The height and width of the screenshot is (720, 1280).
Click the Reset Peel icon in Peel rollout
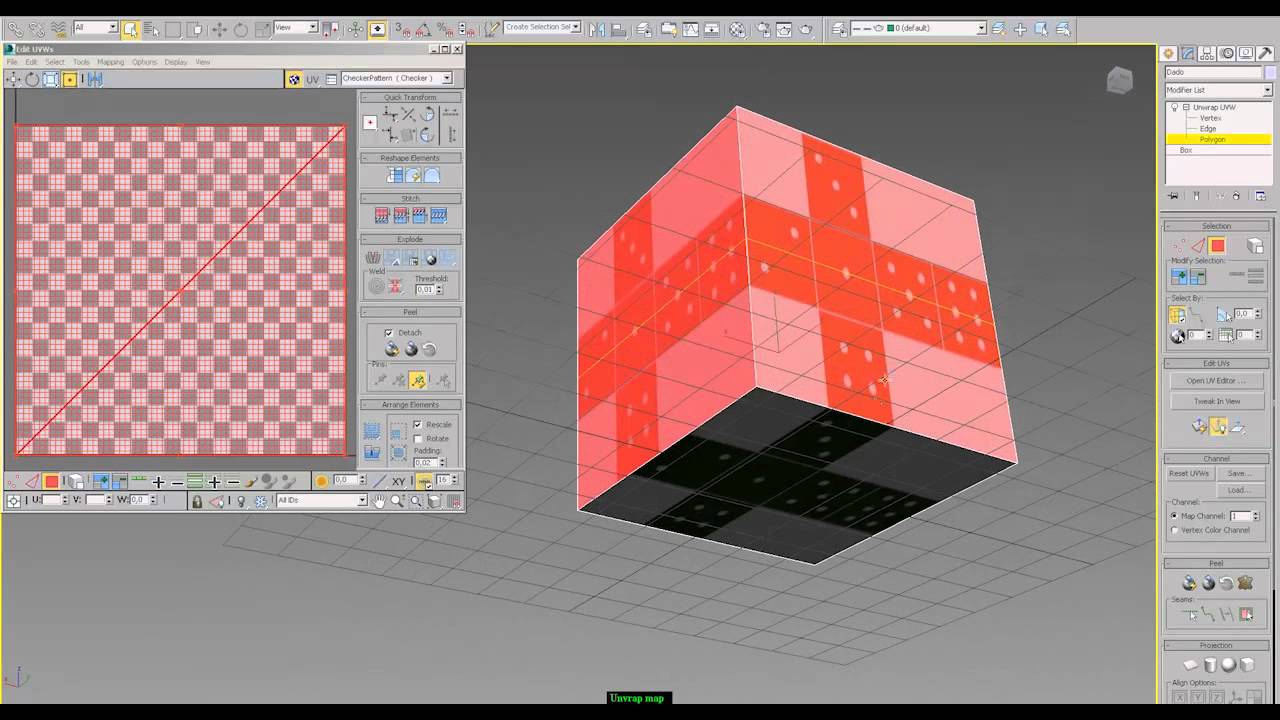429,349
